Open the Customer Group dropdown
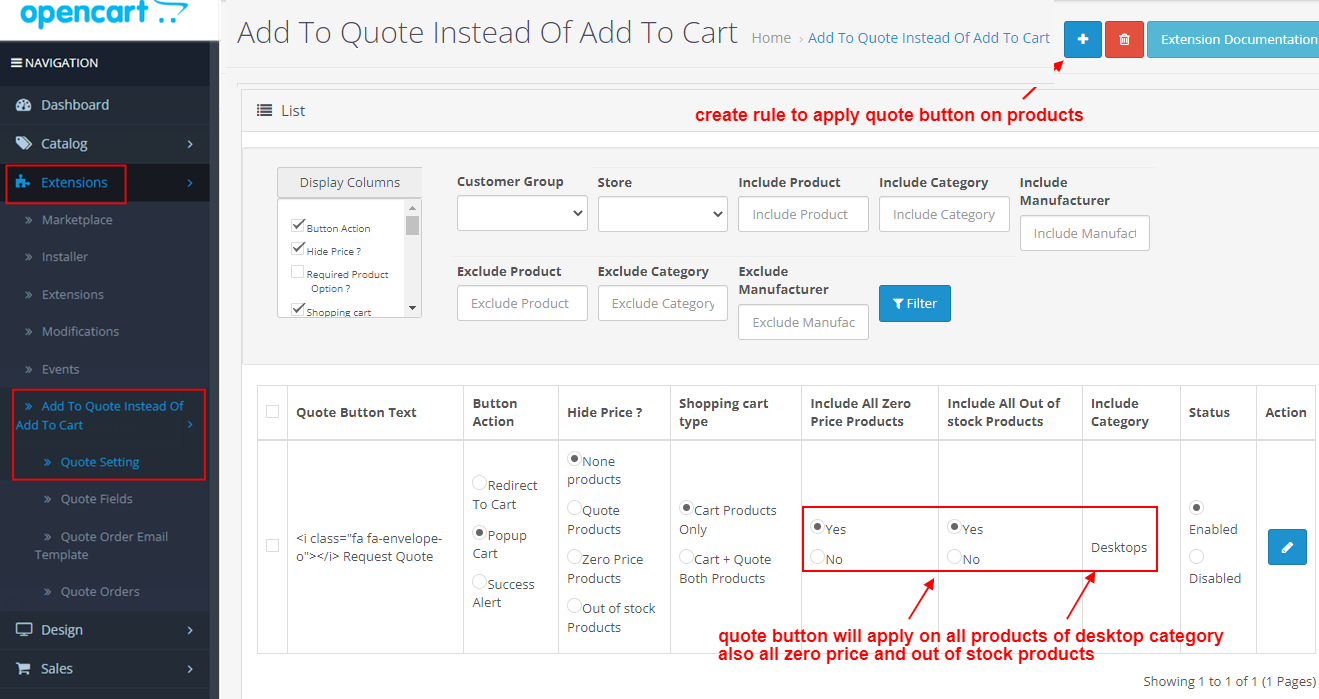This screenshot has width=1319, height=699. click(x=521, y=213)
